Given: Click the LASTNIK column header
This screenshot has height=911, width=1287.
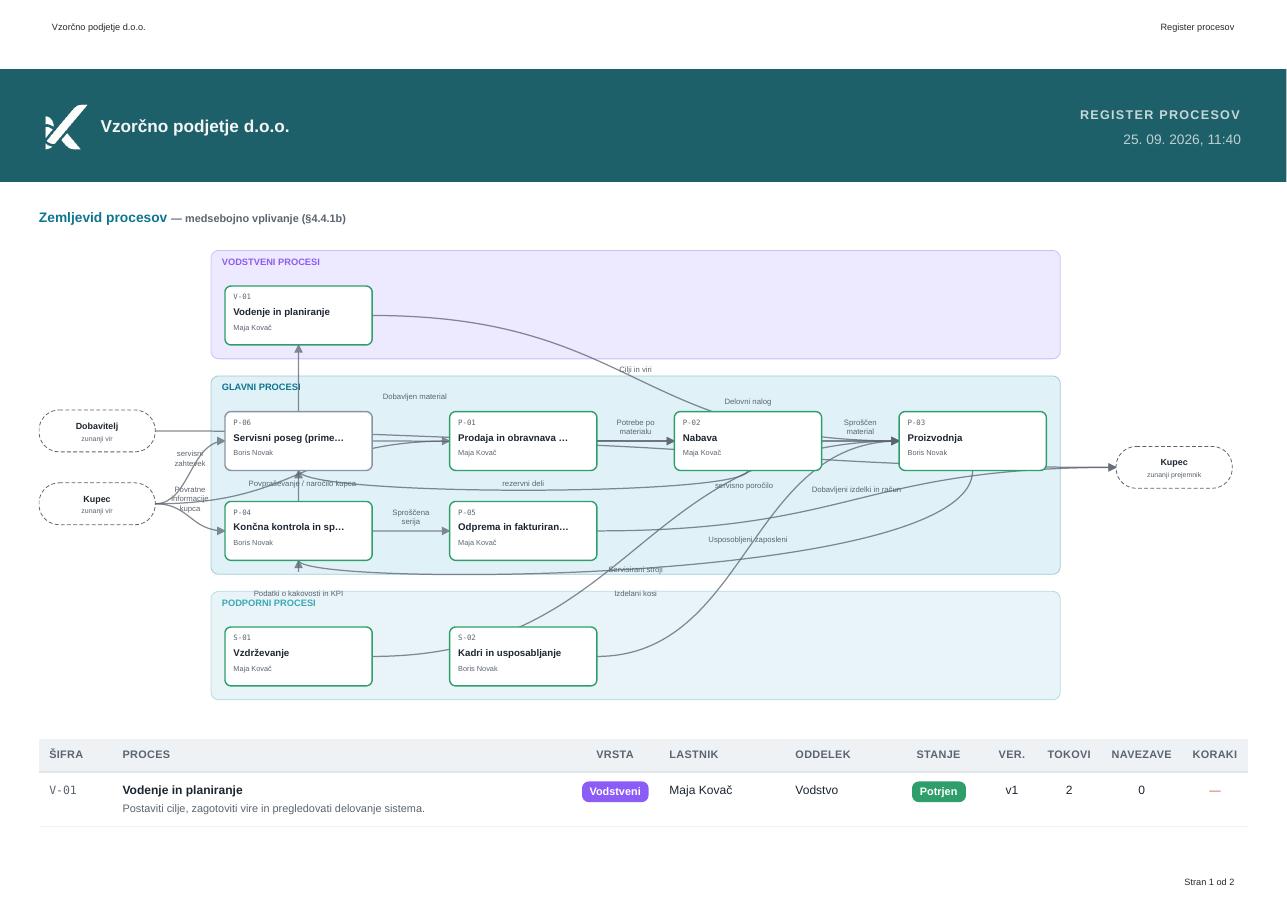Looking at the screenshot, I should 694,754.
